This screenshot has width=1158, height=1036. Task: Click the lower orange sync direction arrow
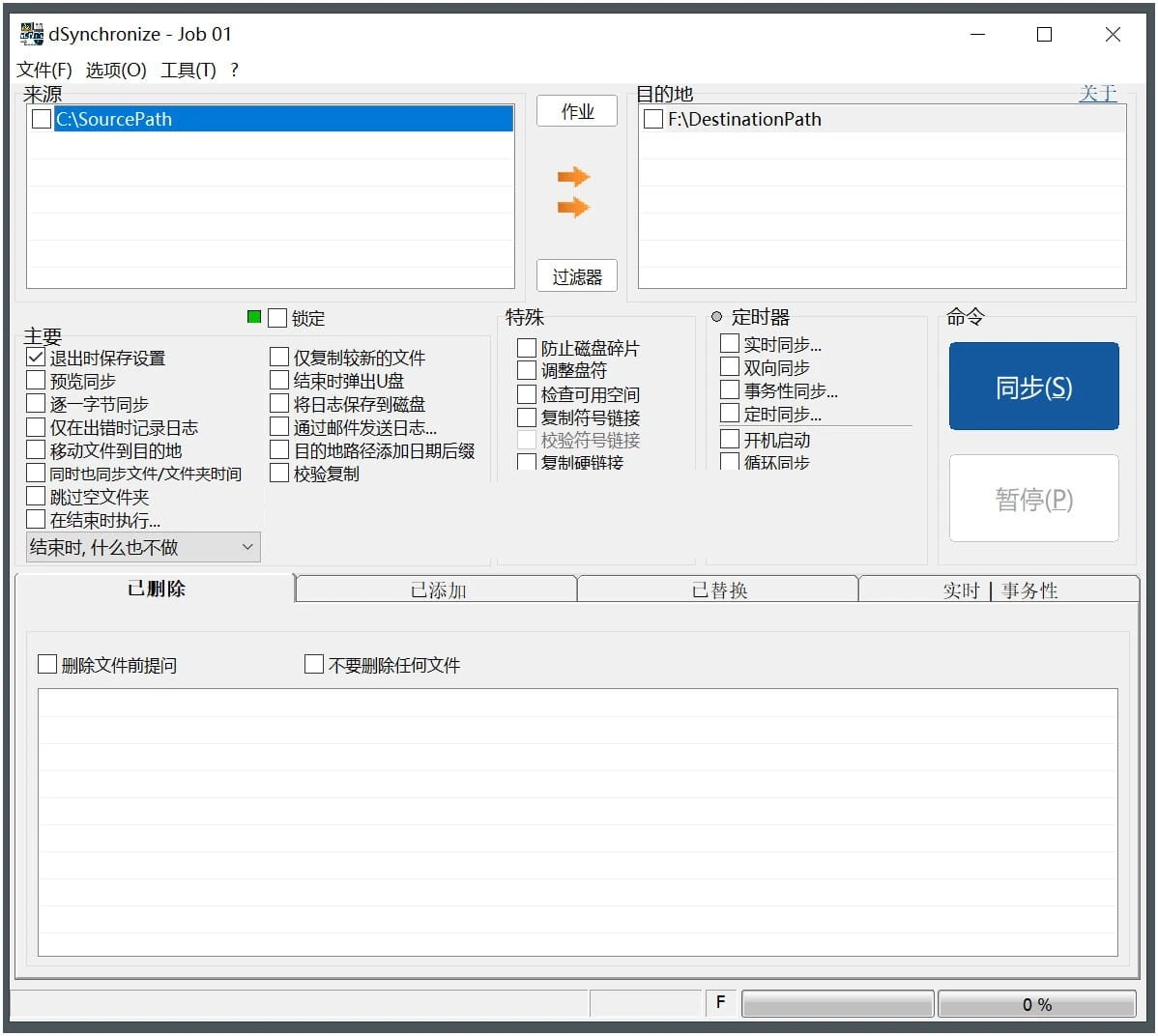pos(573,207)
